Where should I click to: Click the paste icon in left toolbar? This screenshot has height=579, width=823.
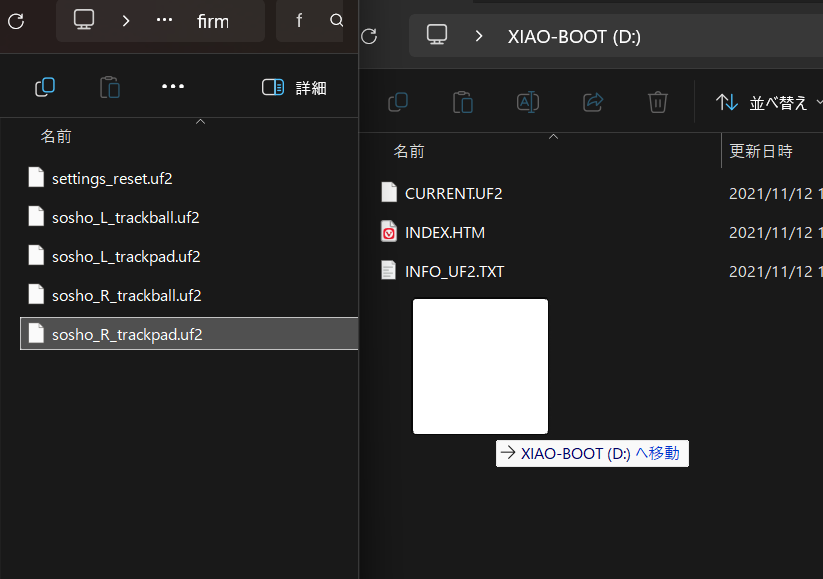coord(110,87)
